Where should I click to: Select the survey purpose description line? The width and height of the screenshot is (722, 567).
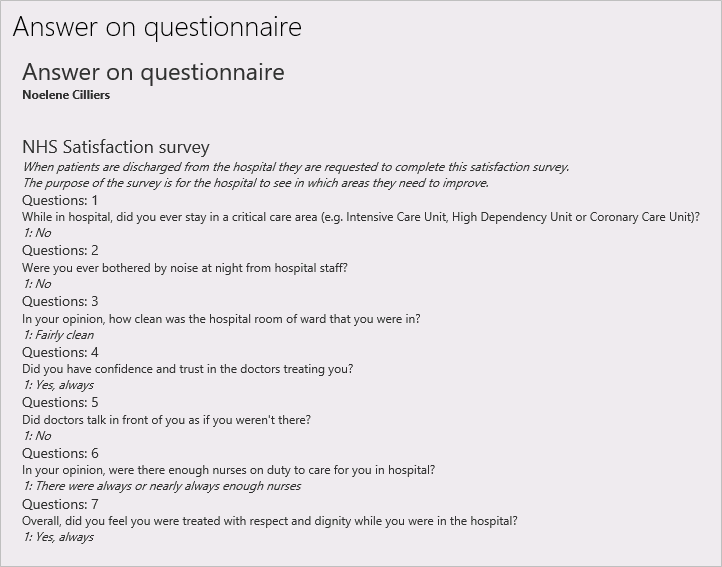pos(256,183)
